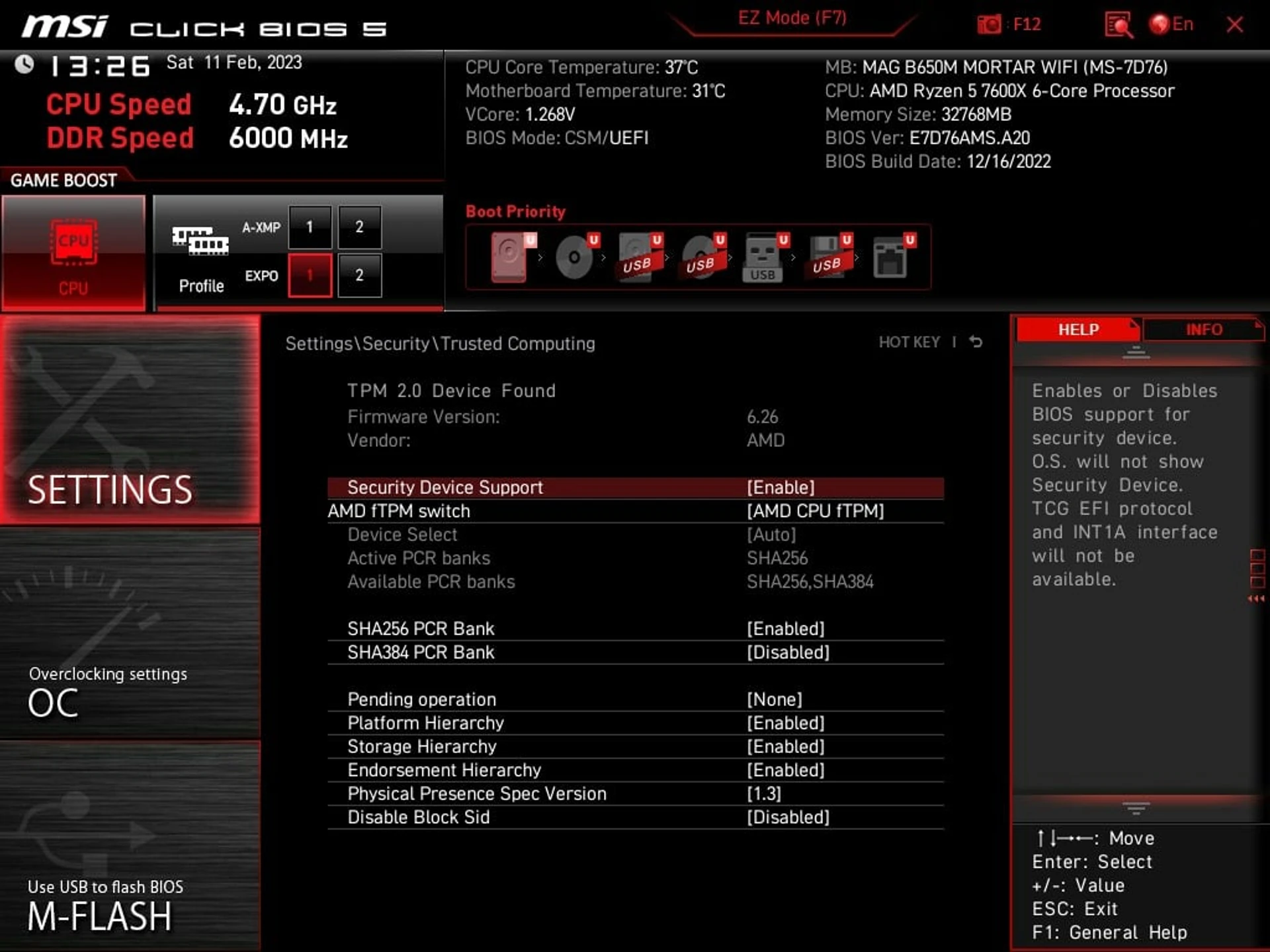Select the USB optical drive boot icon
Screen dimensions: 1270x952
click(702, 257)
